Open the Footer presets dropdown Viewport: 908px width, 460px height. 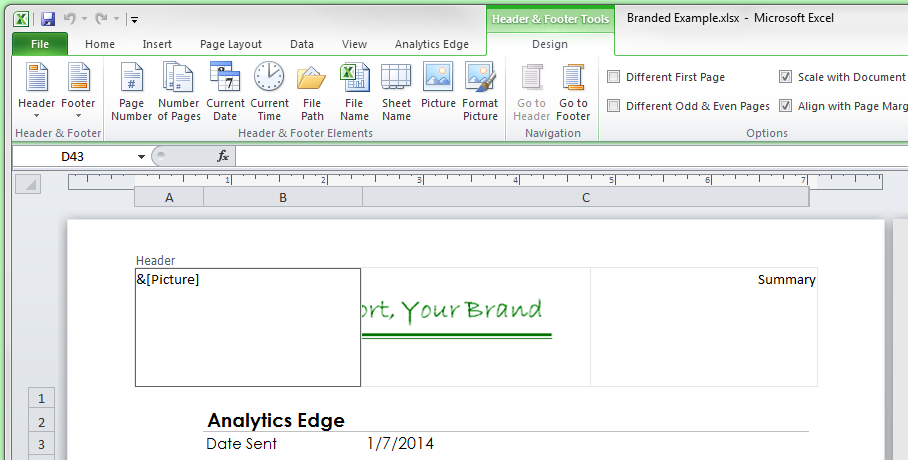(78, 91)
